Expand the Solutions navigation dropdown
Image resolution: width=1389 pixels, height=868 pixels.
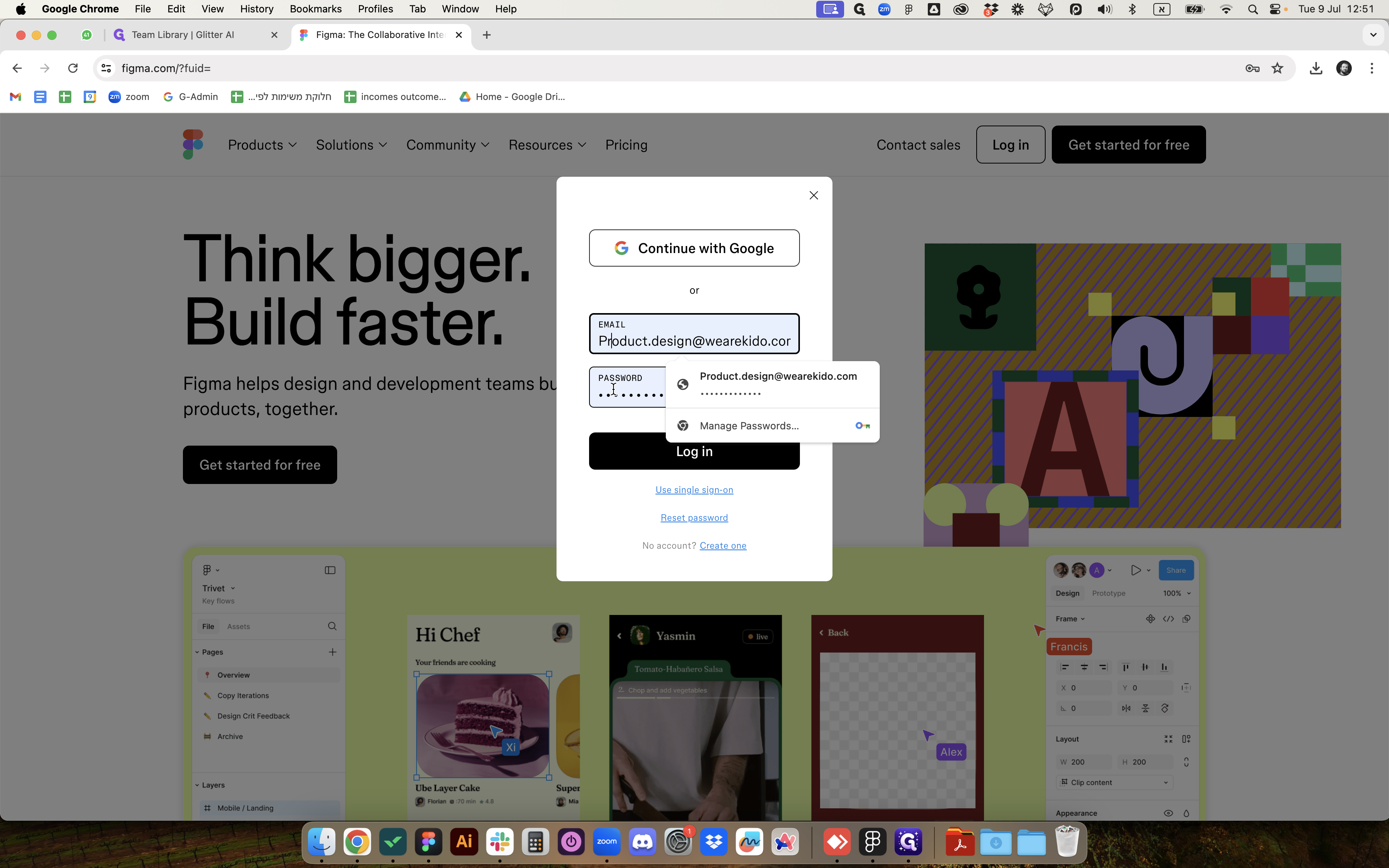point(351,145)
